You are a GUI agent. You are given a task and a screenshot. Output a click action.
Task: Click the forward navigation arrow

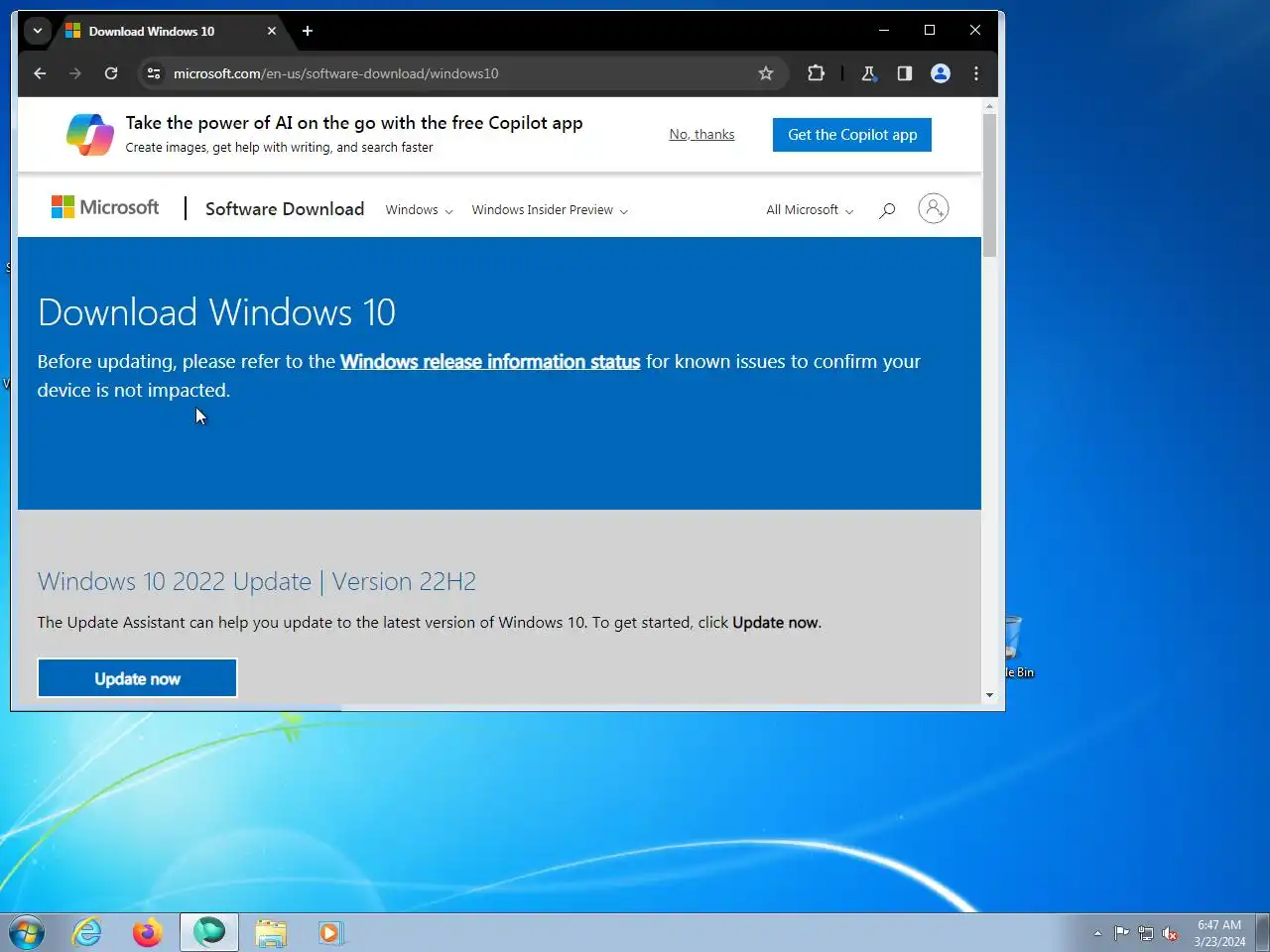(x=75, y=73)
